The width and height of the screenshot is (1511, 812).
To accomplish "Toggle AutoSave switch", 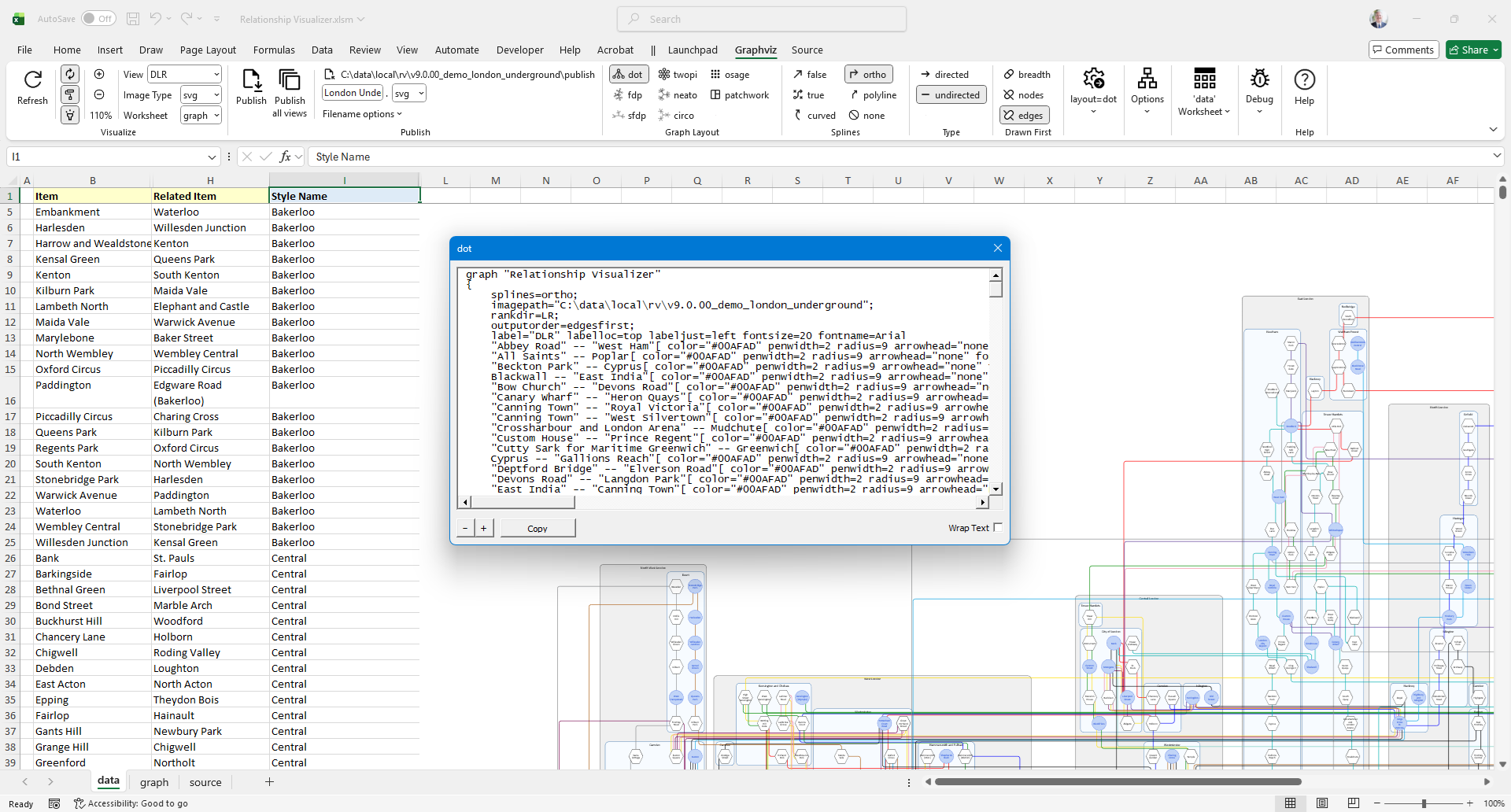I will click(x=98, y=19).
